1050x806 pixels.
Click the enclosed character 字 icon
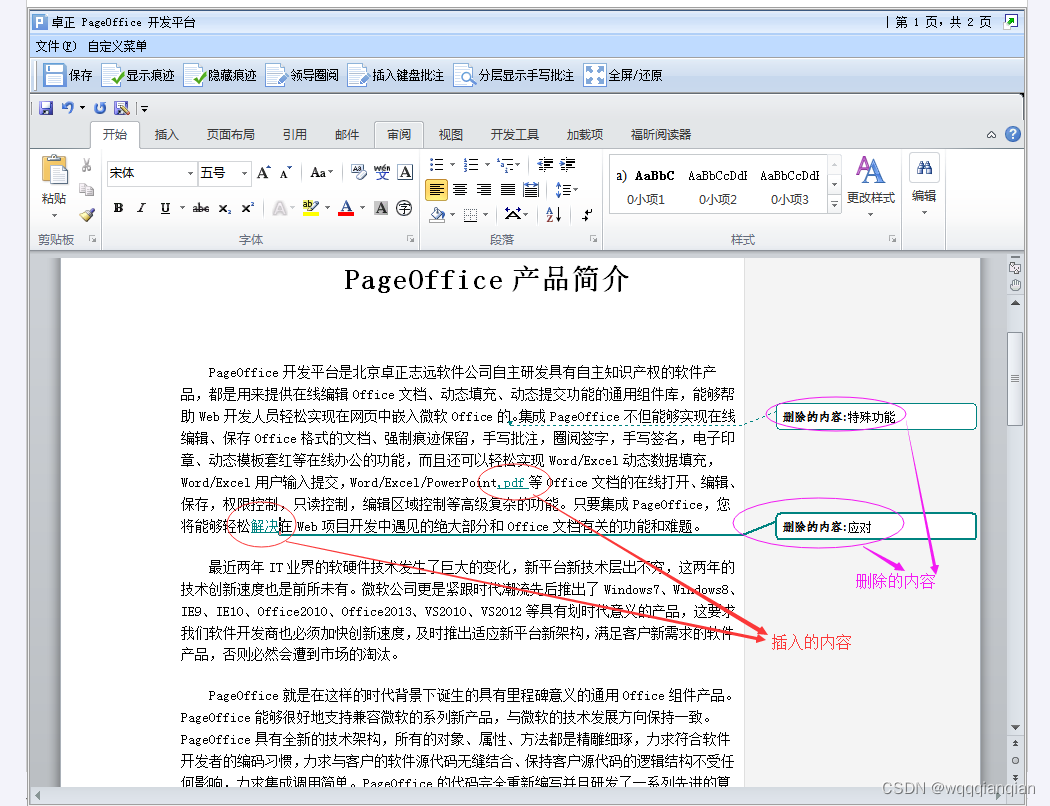click(404, 208)
